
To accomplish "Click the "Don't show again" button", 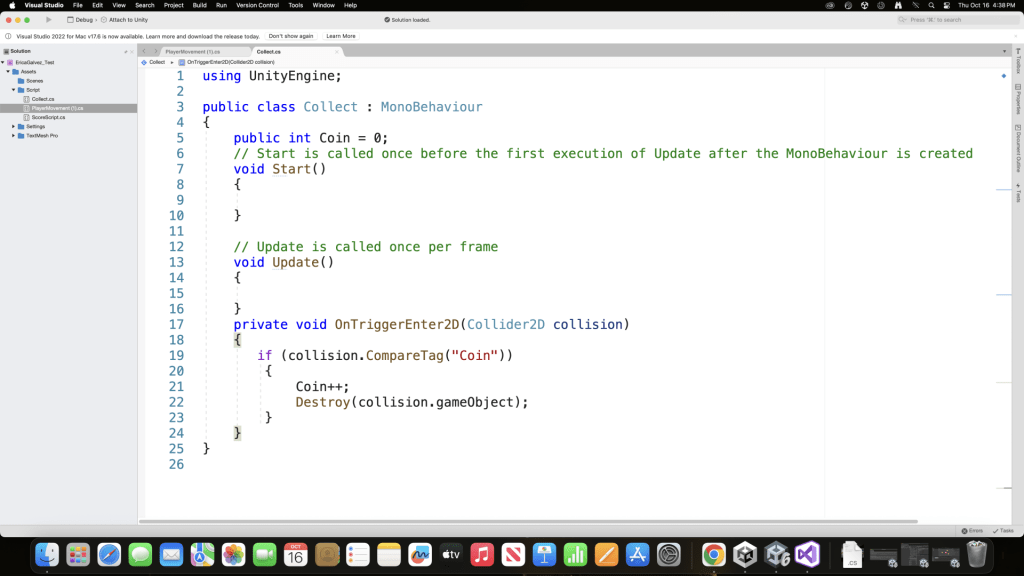I will (x=291, y=36).
